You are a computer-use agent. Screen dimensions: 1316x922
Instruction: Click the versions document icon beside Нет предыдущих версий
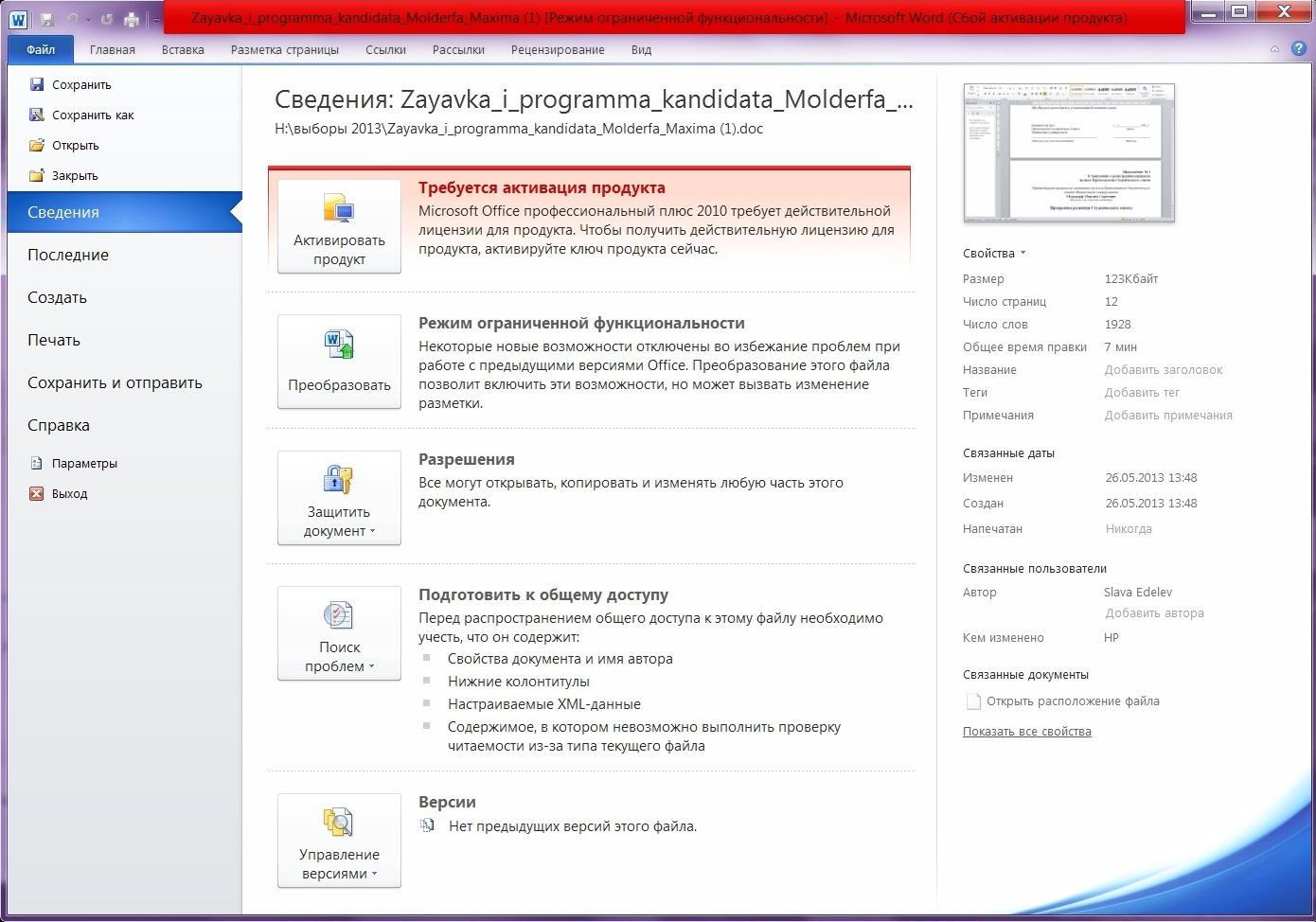click(x=427, y=825)
